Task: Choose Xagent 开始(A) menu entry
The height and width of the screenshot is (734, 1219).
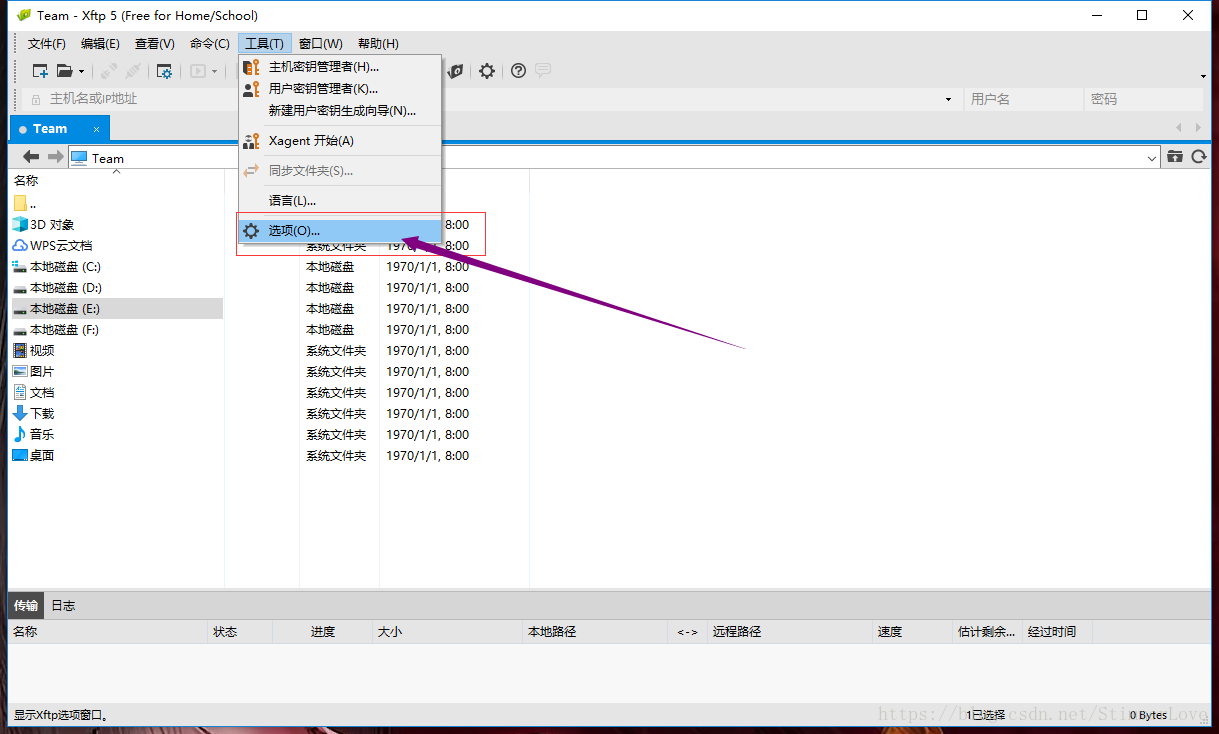Action: click(x=340, y=141)
